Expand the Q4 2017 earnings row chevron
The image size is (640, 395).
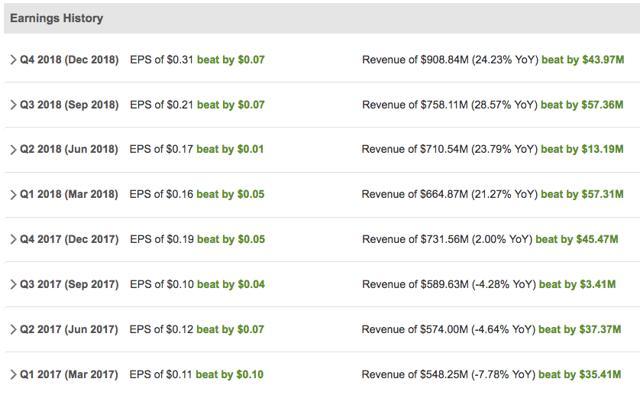pos(13,240)
